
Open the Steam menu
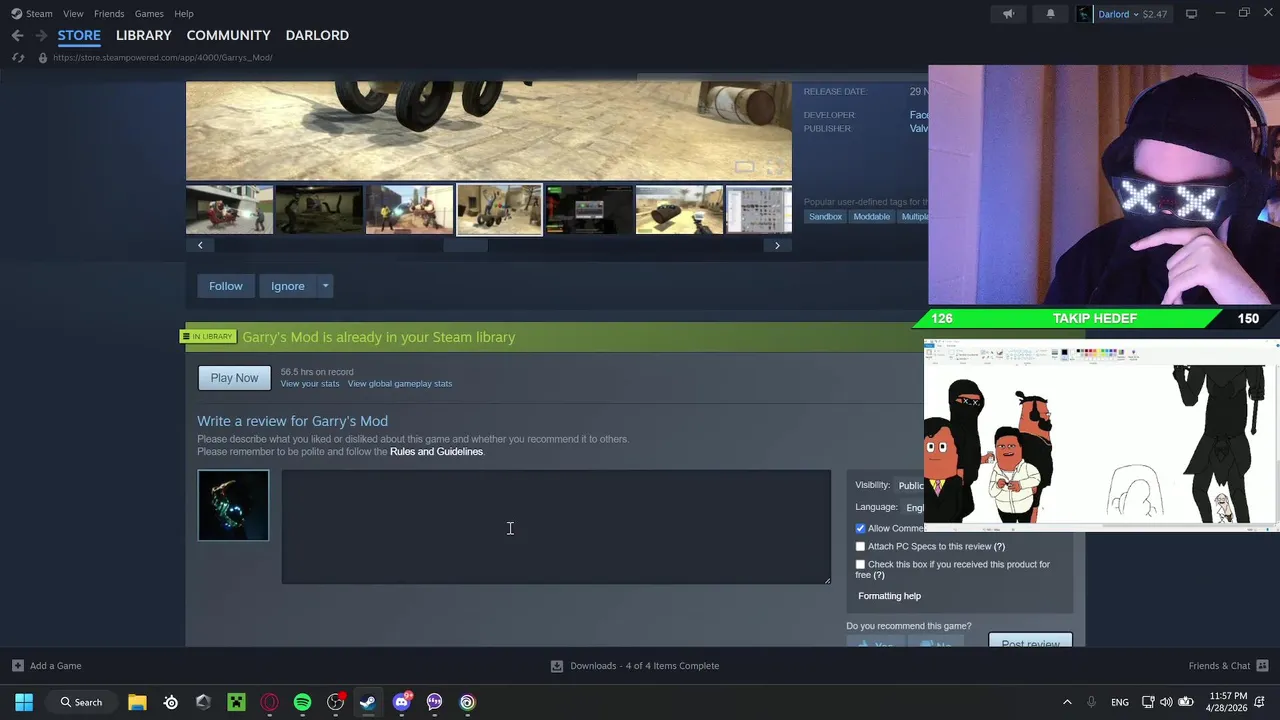click(39, 14)
